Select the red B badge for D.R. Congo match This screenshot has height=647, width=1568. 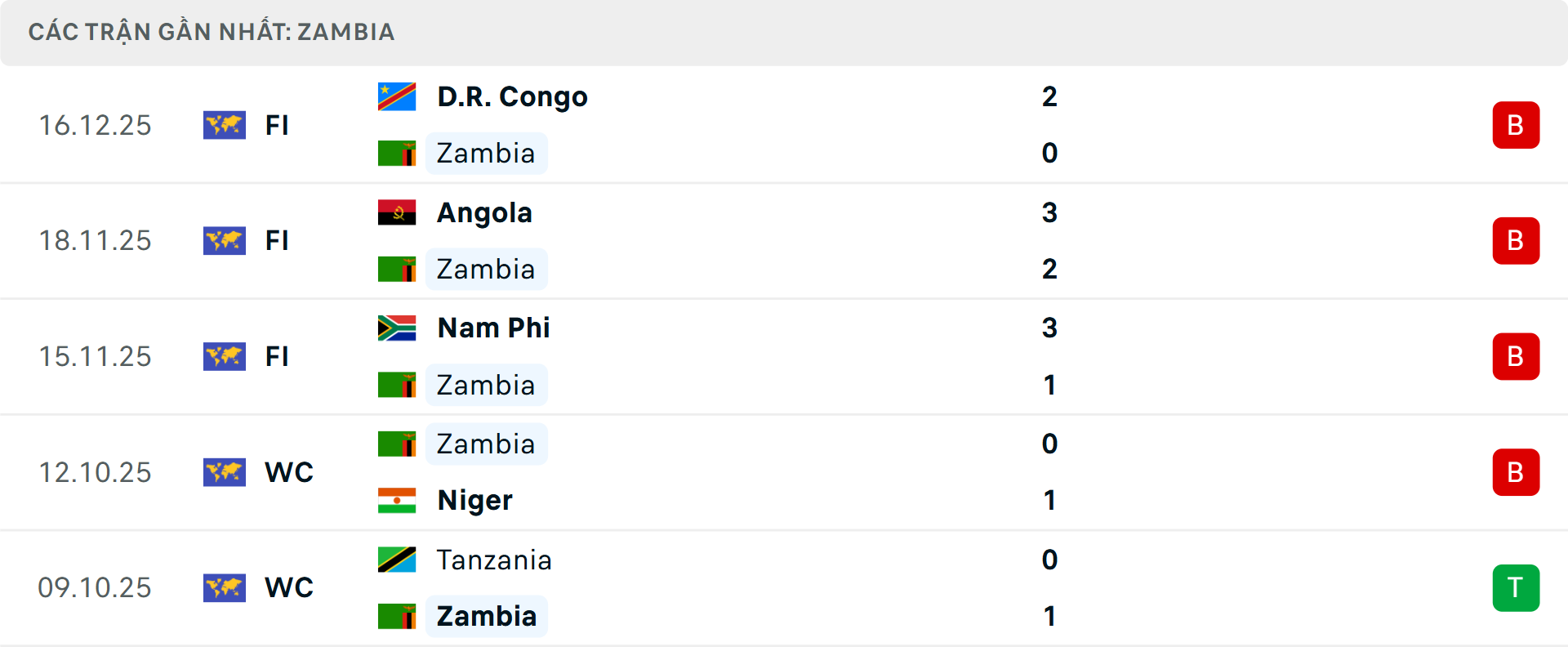point(1517,125)
